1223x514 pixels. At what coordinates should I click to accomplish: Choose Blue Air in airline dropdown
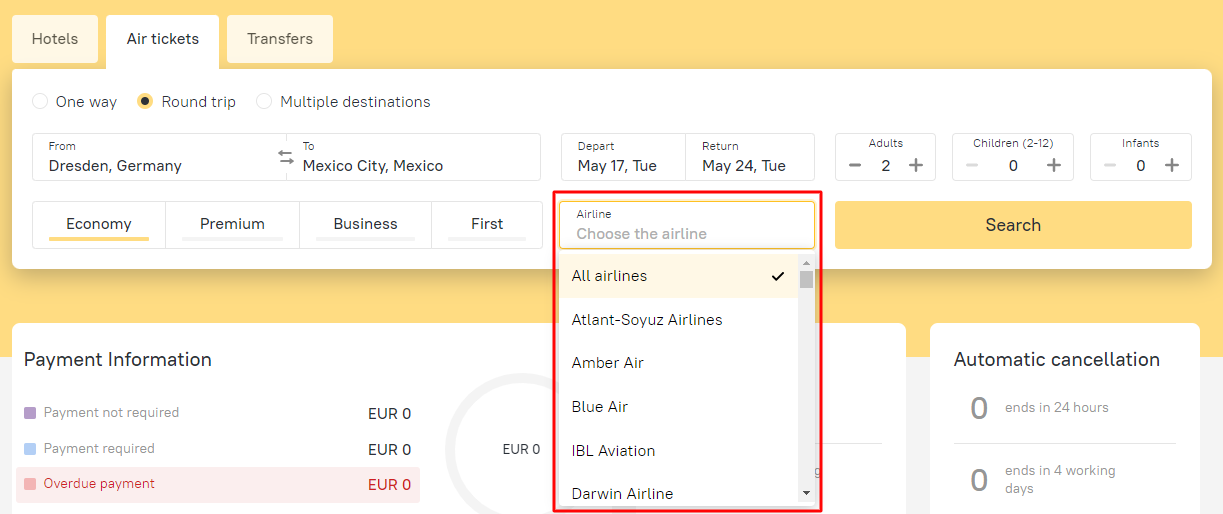pyautogui.click(x=600, y=407)
